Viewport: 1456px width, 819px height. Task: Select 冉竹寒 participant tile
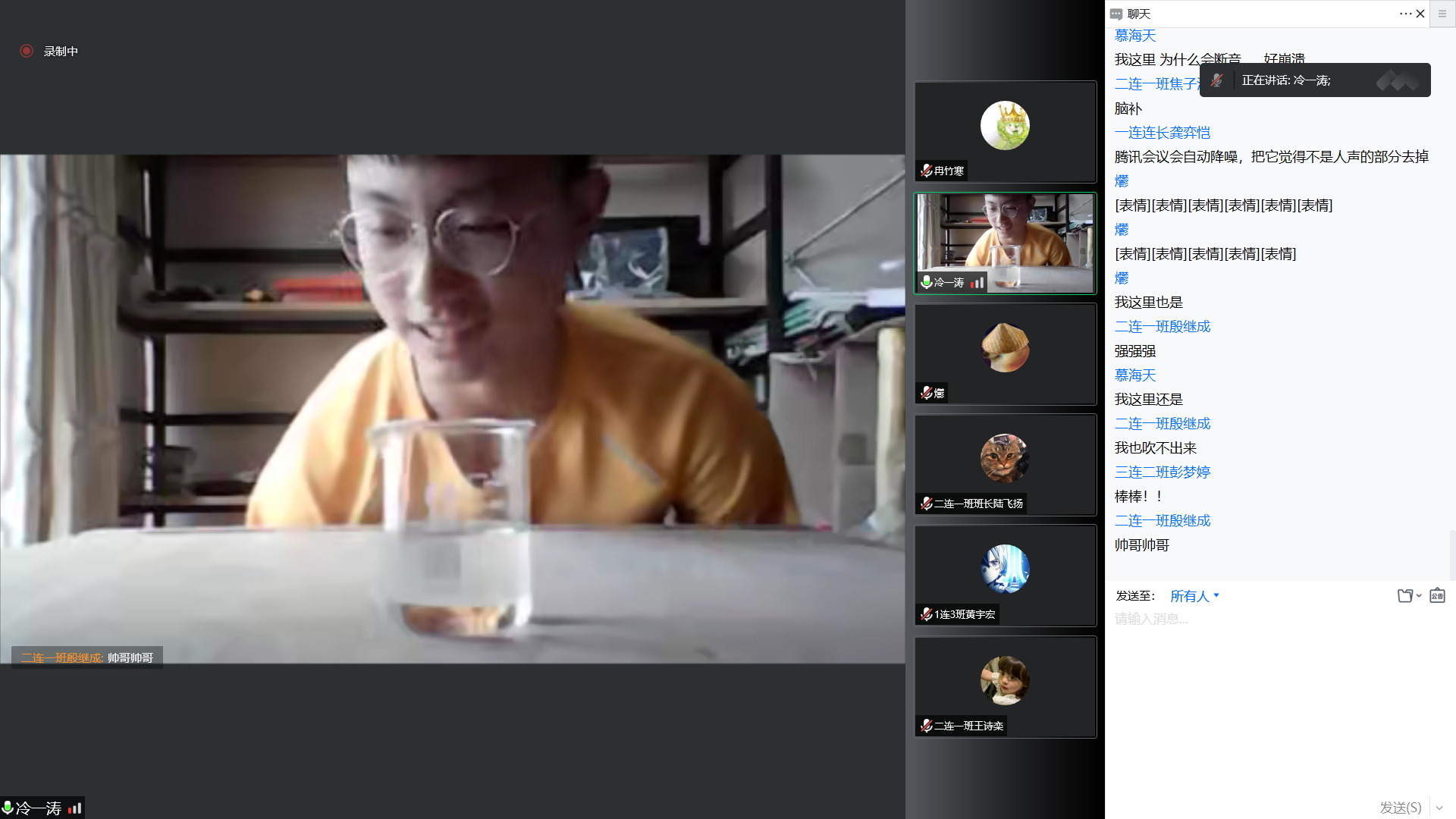click(x=1005, y=131)
